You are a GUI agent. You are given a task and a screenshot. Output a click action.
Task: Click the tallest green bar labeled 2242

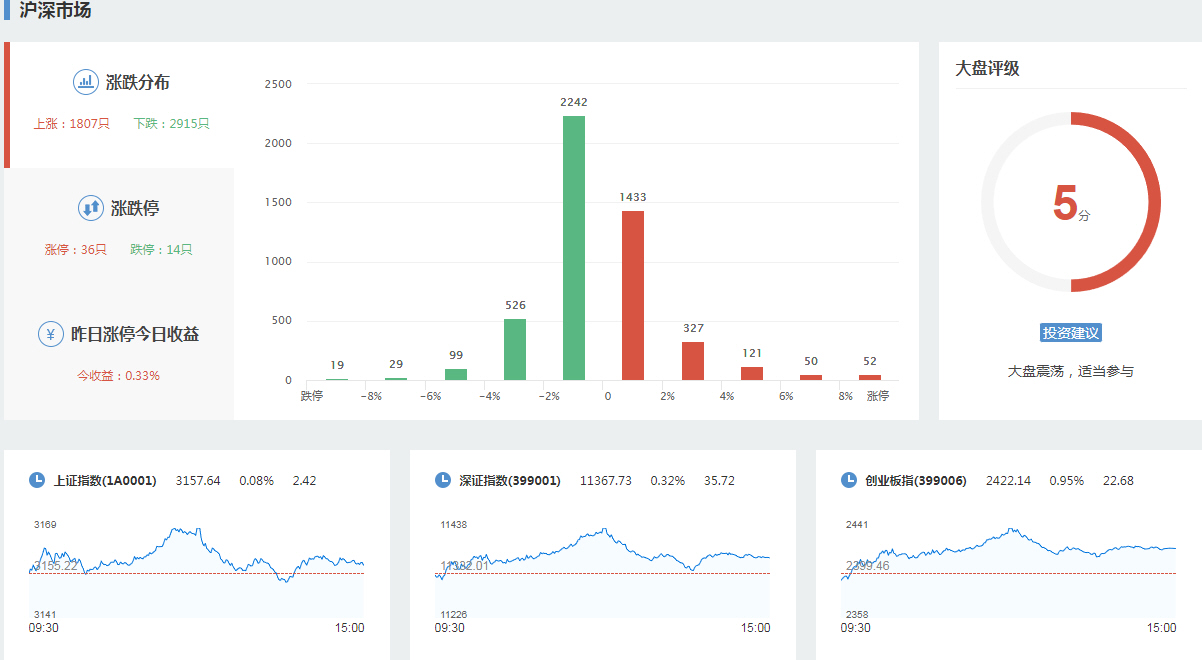574,248
